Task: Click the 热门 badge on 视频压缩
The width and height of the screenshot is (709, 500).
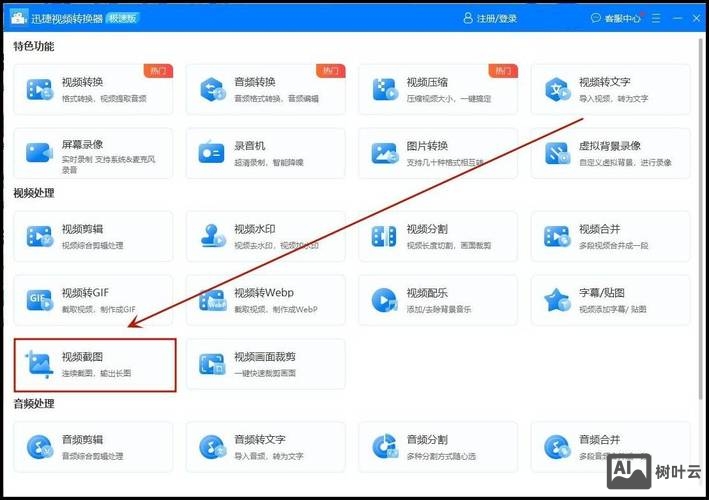Action: click(x=503, y=71)
